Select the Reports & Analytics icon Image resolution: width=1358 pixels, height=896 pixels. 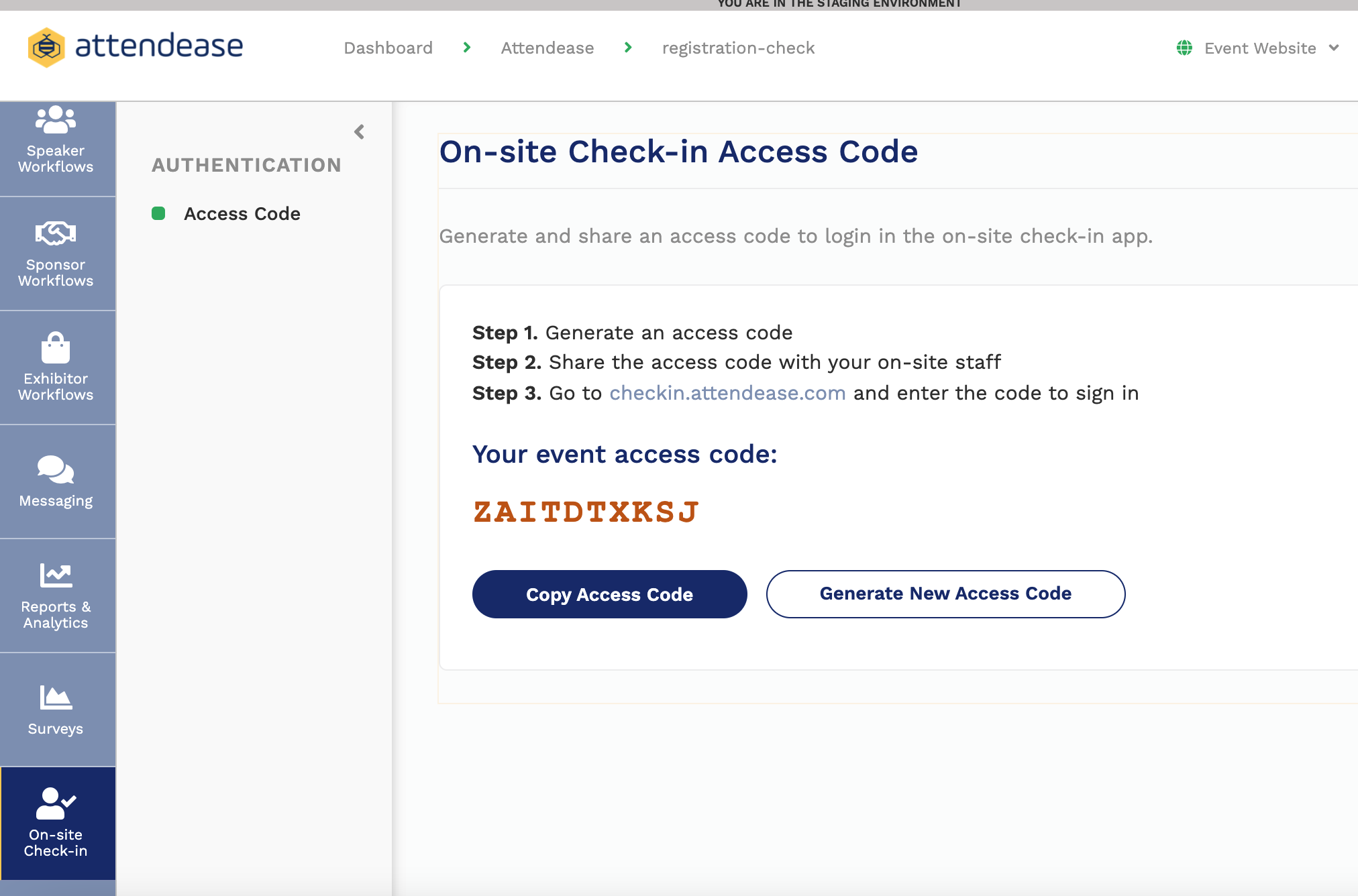tap(56, 596)
